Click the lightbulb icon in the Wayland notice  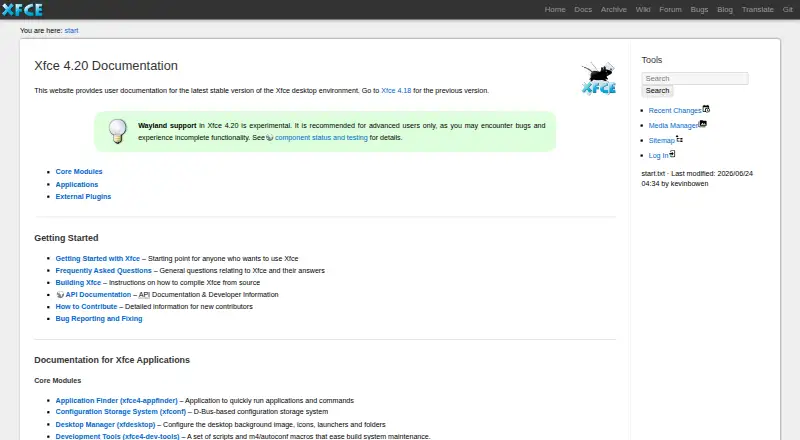pyautogui.click(x=118, y=131)
